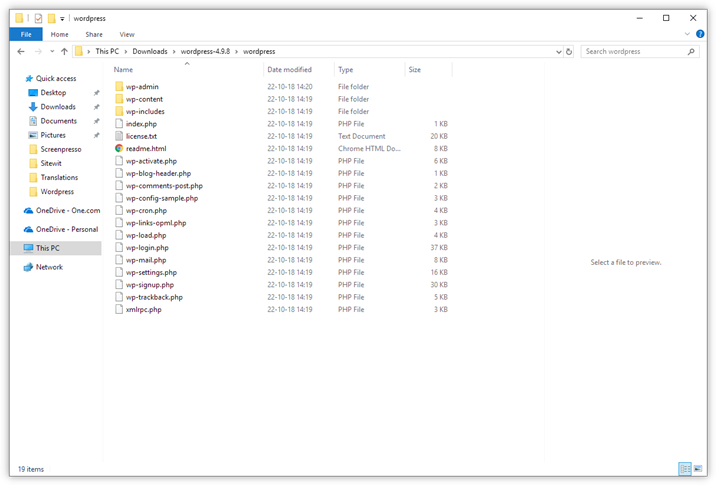Expand the wordpress-4.9.8 breadcrumb chevron

[x=237, y=52]
